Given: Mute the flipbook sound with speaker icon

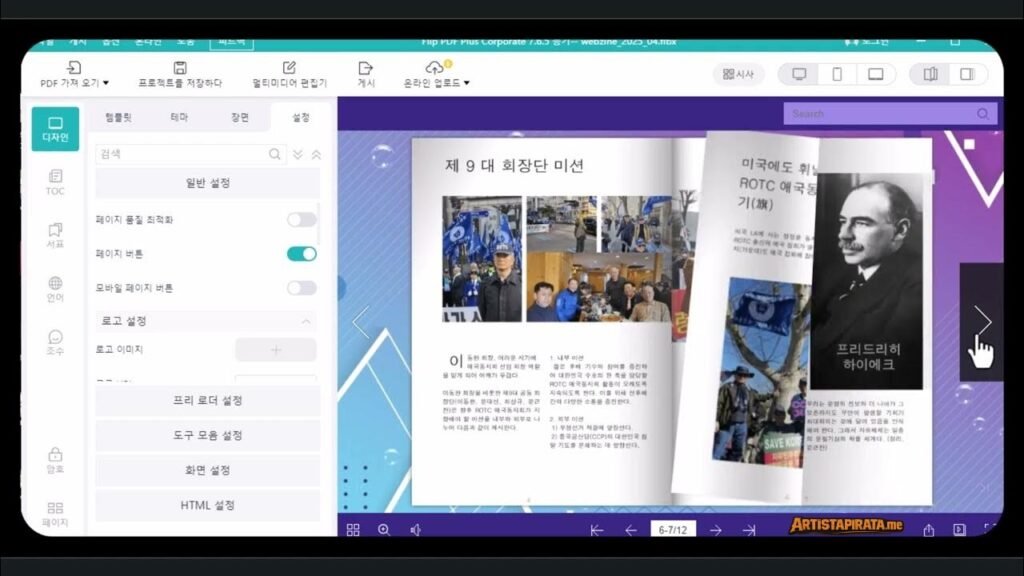Looking at the screenshot, I should point(416,530).
